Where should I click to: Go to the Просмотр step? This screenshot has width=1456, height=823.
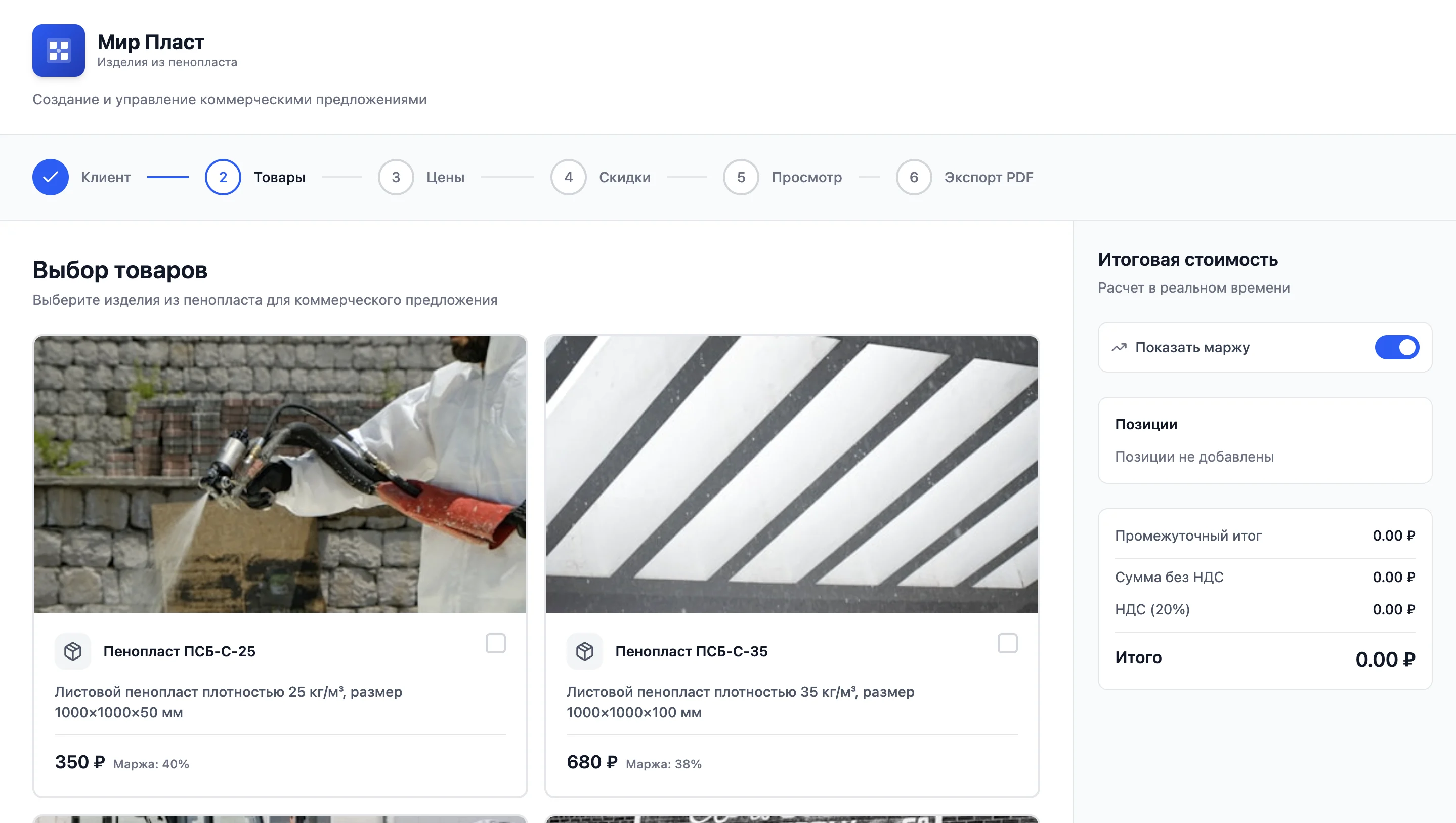[806, 177]
